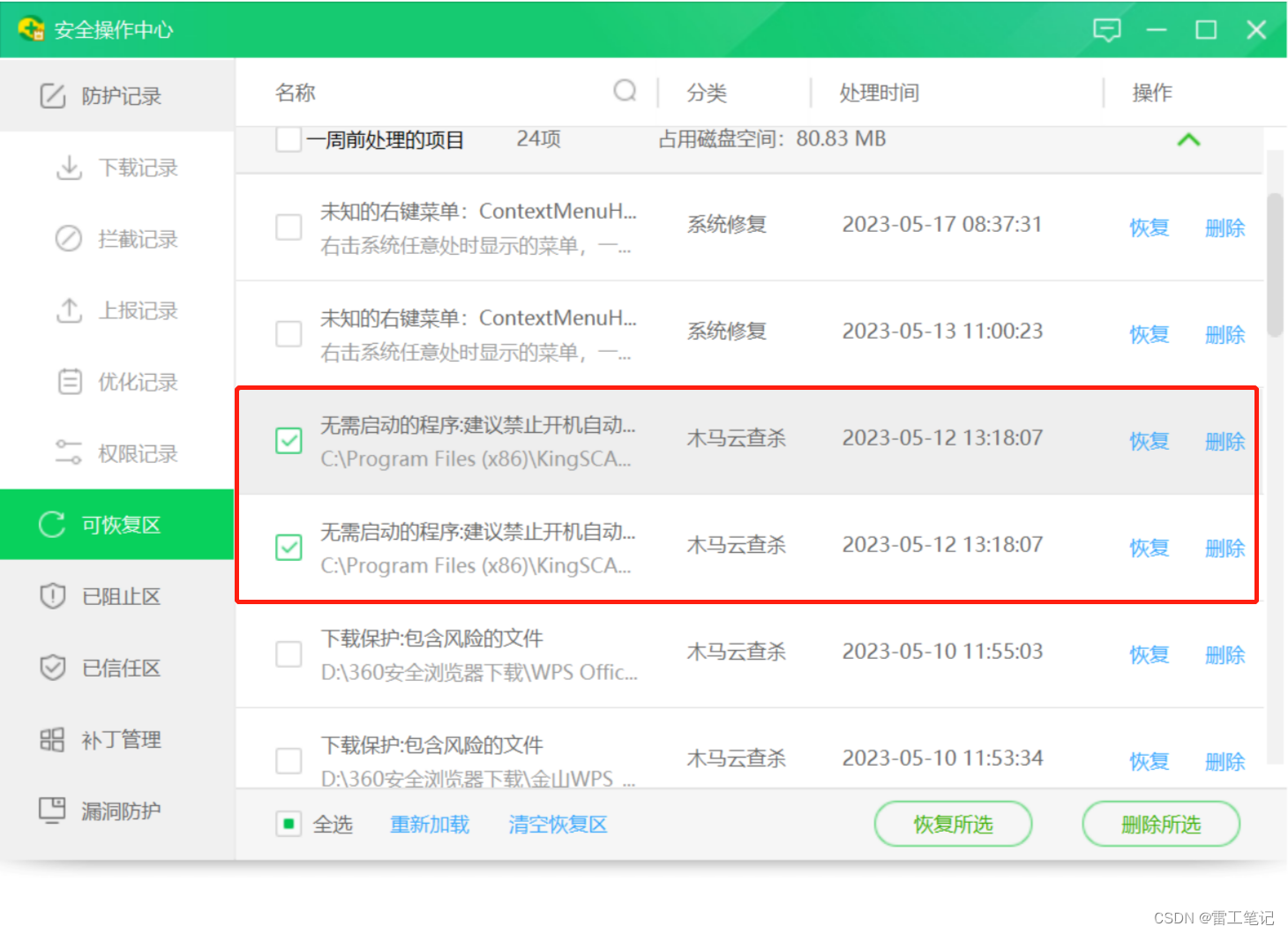Viewport: 1288px width, 934px height.
Task: Click the list's vertical scrollbar thumb
Action: coord(1275,265)
